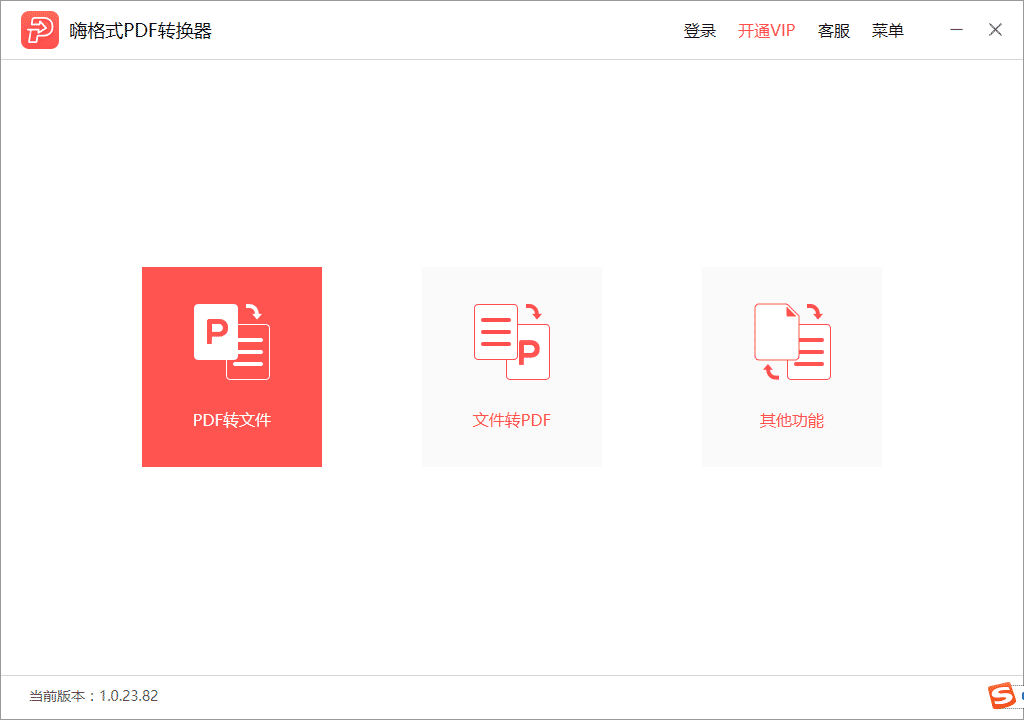The height and width of the screenshot is (720, 1024).
Task: Click 开通VIP in the title bar
Action: 767,31
